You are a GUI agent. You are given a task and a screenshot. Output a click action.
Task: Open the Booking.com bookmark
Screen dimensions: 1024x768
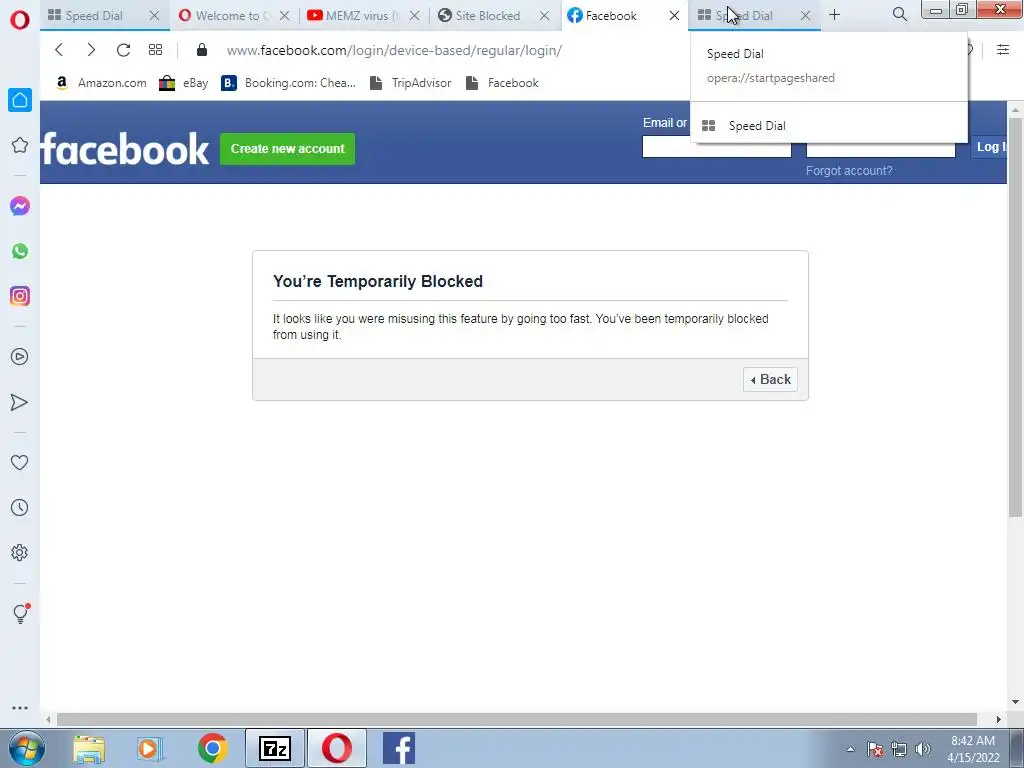pos(289,83)
